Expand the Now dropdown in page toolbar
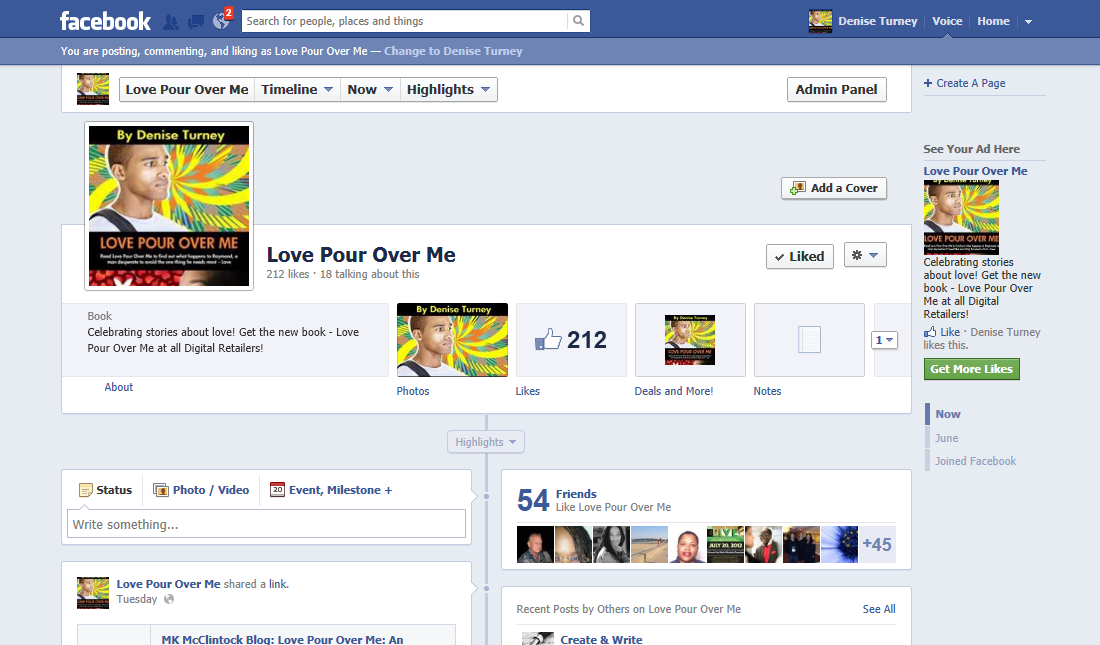This screenshot has height=645, width=1100. point(370,89)
